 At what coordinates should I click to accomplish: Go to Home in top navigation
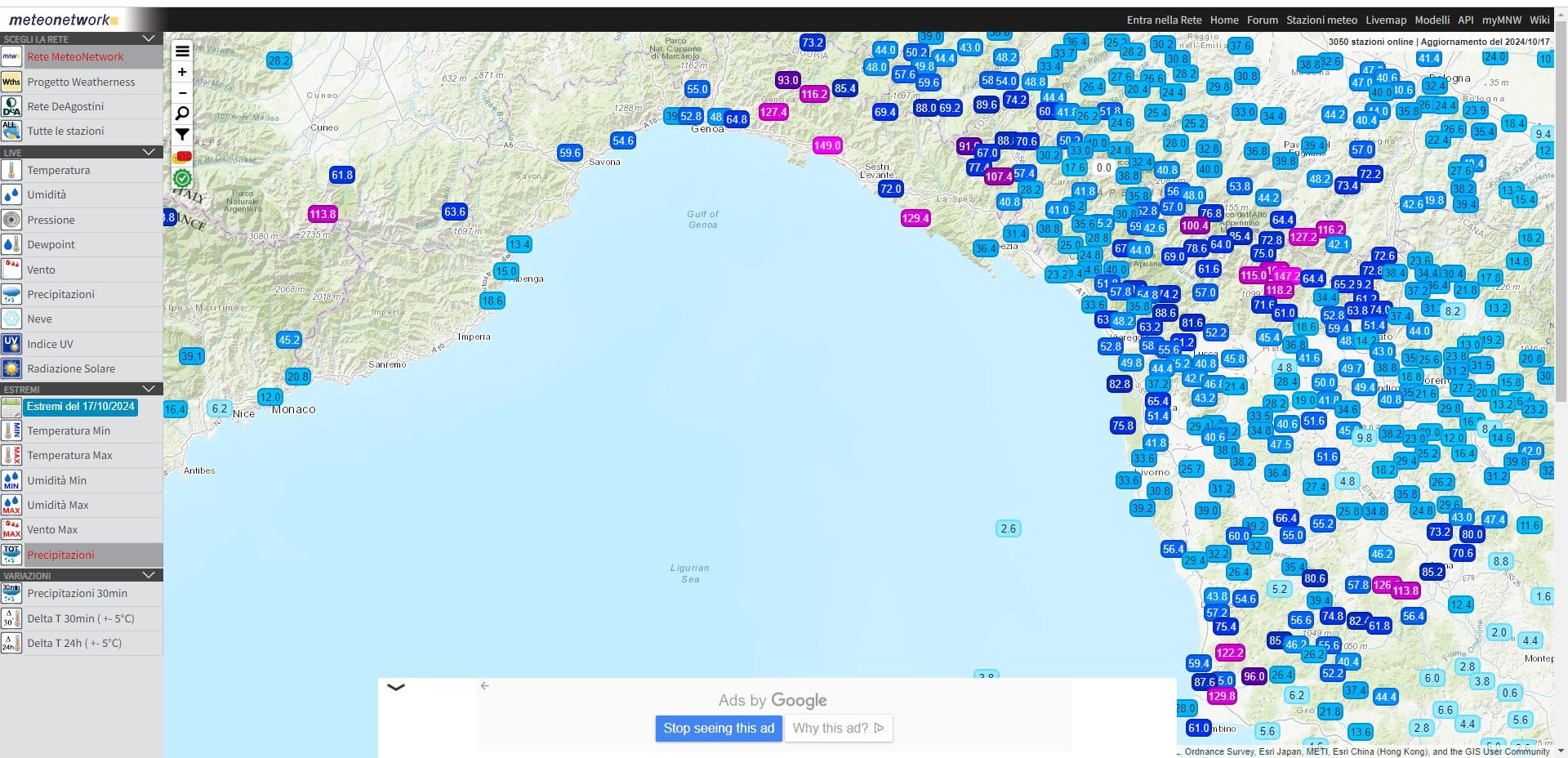pyautogui.click(x=1224, y=20)
